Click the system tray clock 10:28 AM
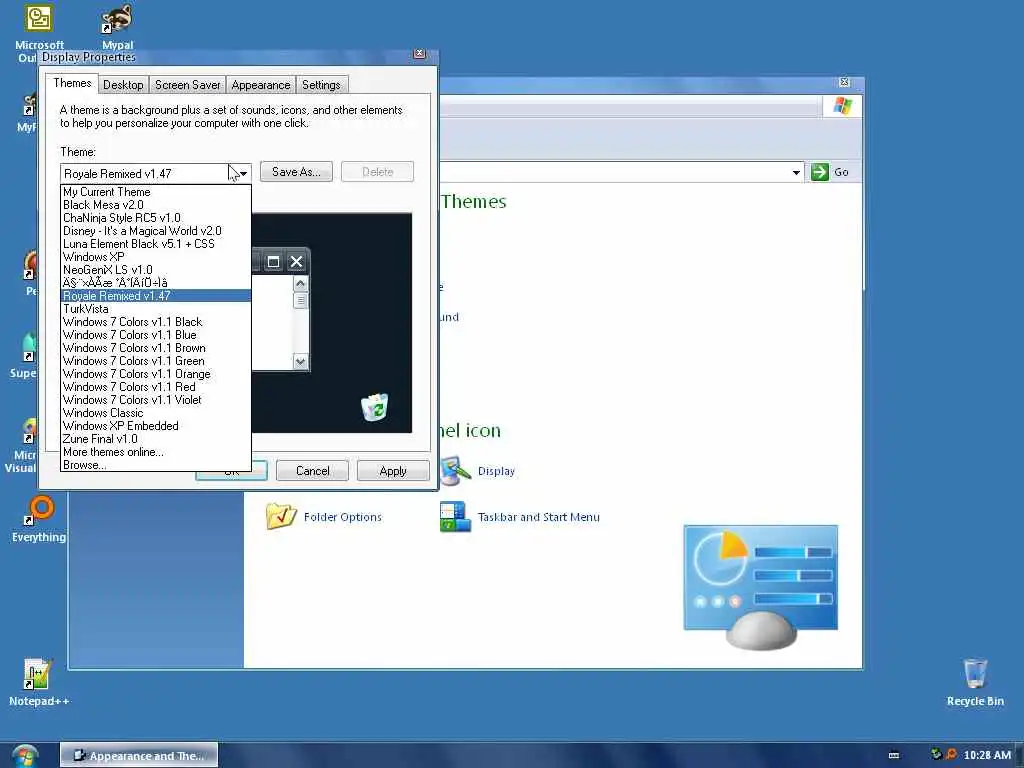The width and height of the screenshot is (1024, 768). pos(987,755)
